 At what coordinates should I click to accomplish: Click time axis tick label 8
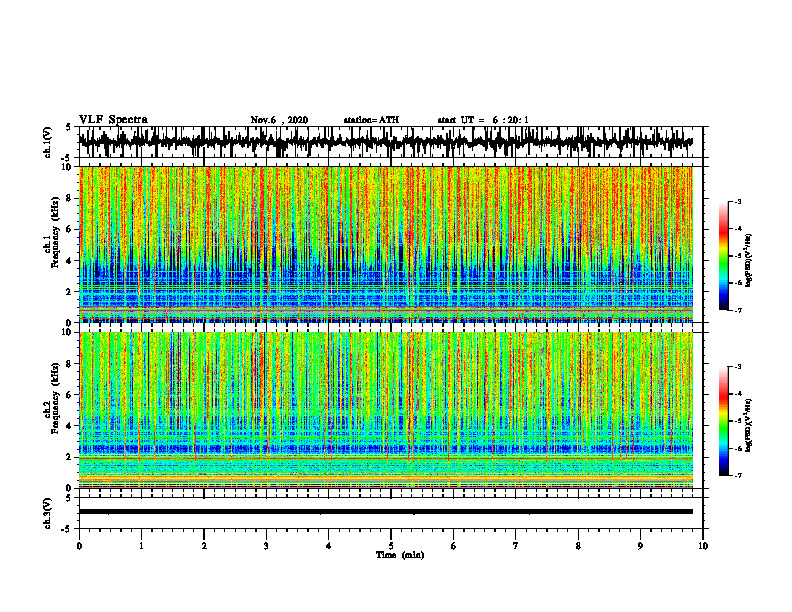point(578,546)
